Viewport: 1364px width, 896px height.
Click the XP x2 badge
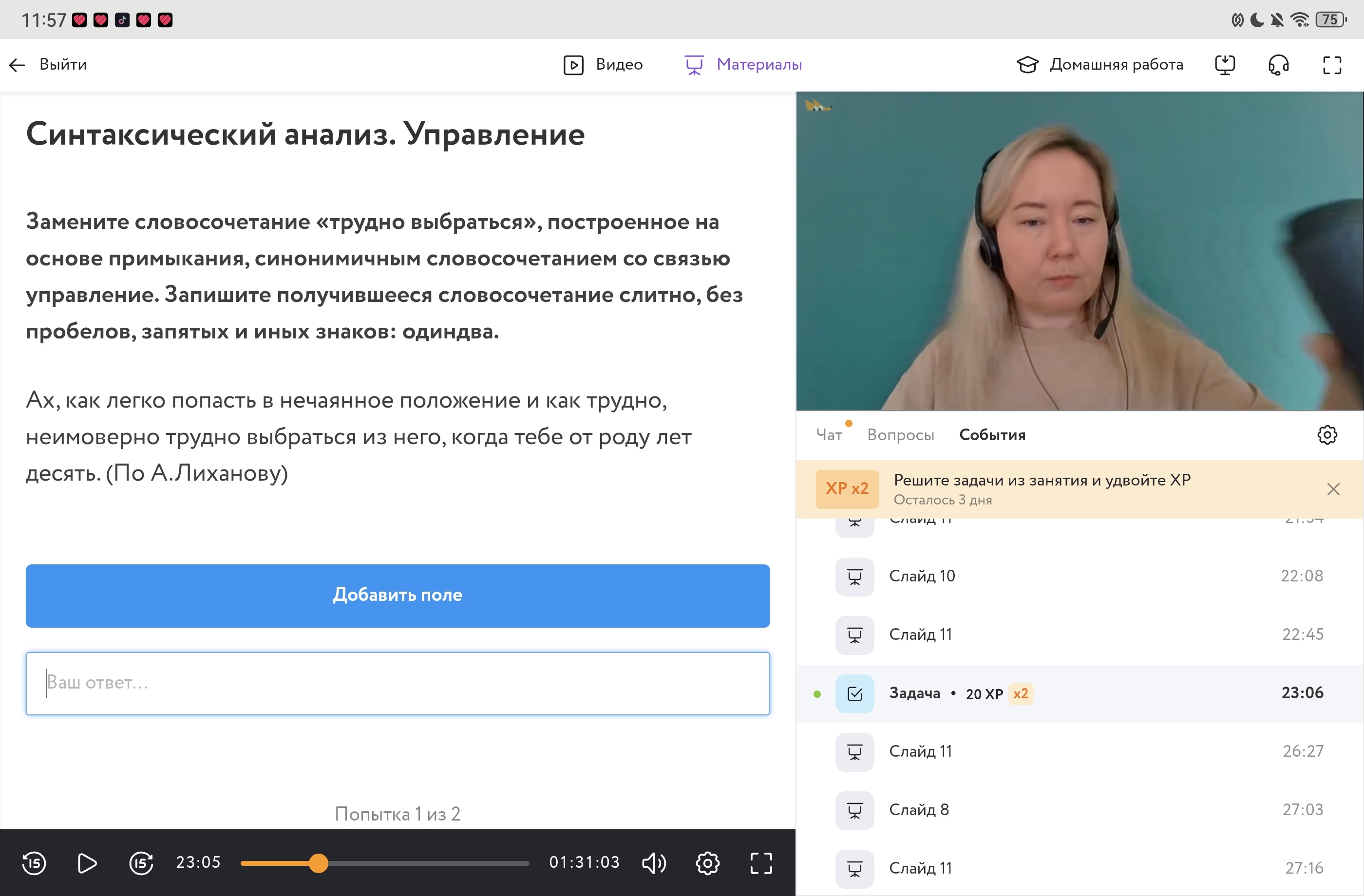pyautogui.click(x=847, y=489)
